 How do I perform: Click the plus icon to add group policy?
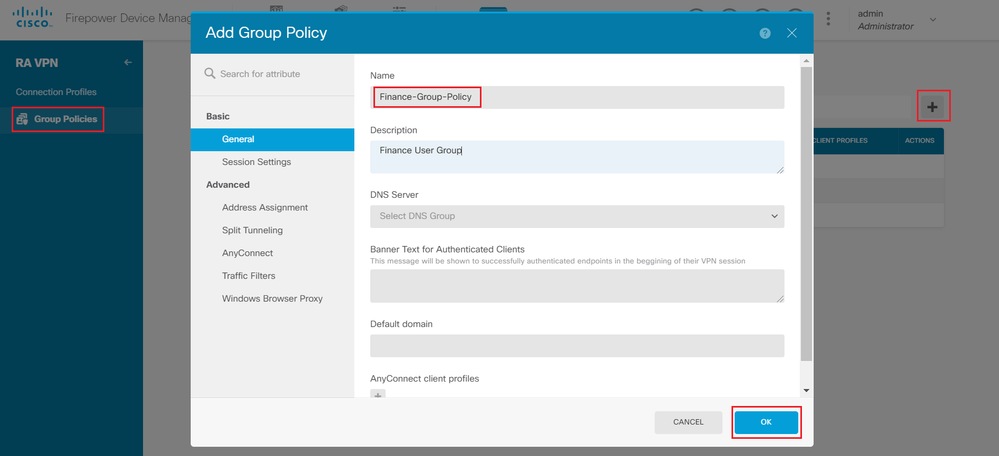932,106
